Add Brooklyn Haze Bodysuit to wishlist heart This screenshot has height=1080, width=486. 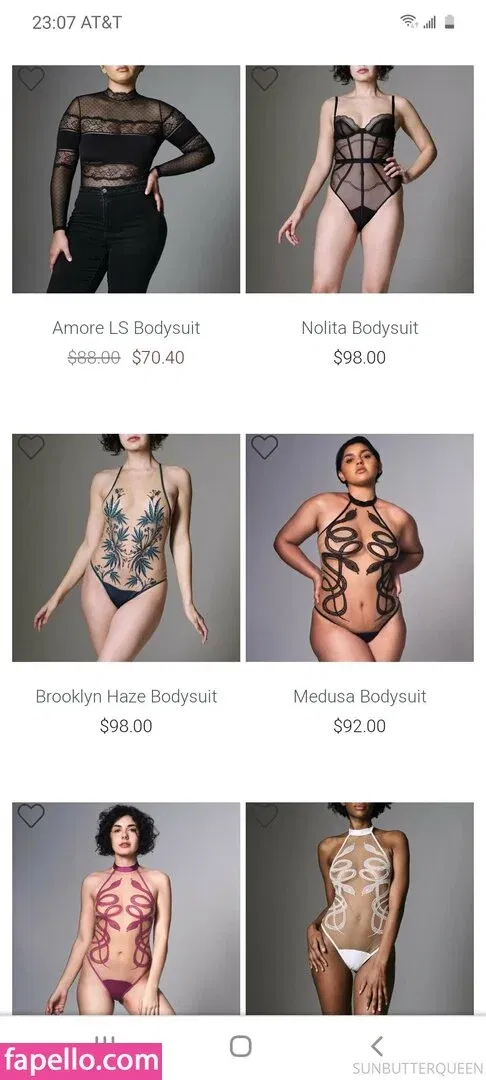[x=31, y=447]
